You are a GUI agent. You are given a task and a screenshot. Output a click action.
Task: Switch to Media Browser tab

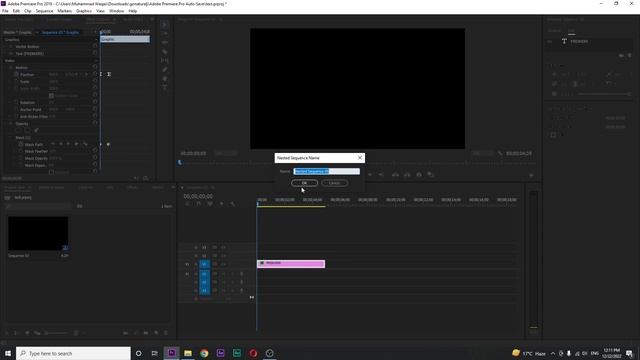click(51, 187)
